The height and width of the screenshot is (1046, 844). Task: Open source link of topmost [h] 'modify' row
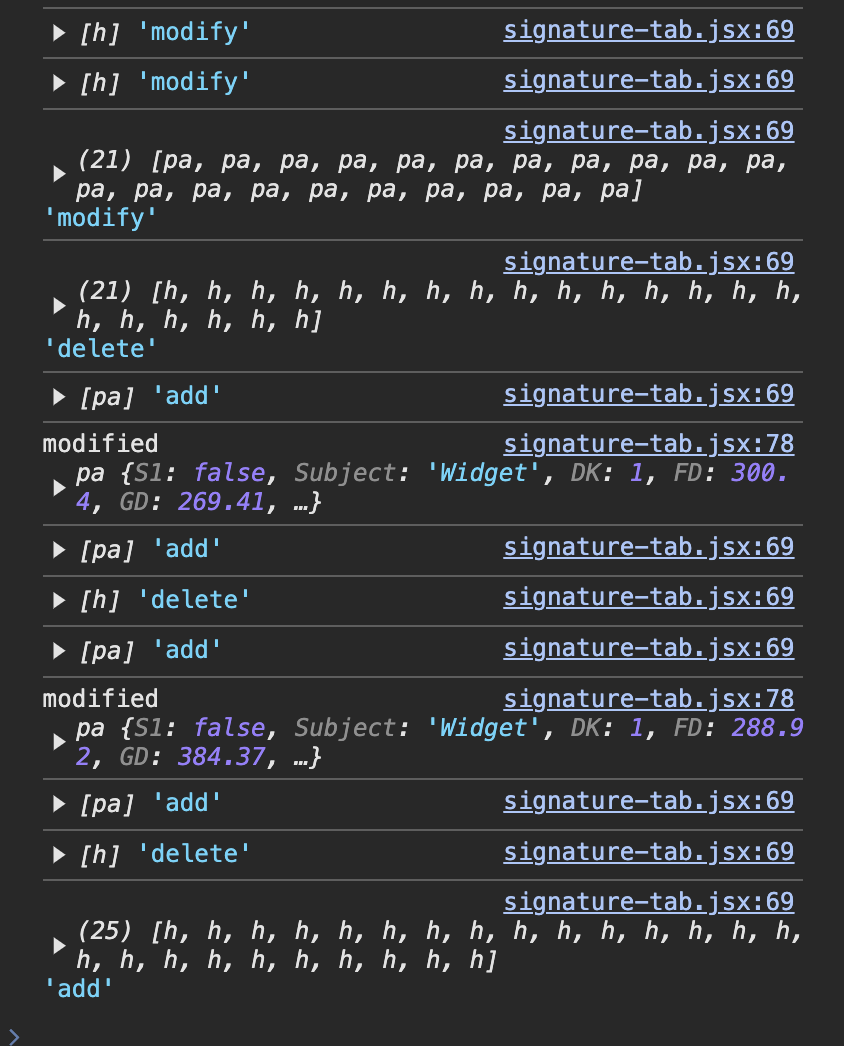pyautogui.click(x=649, y=30)
